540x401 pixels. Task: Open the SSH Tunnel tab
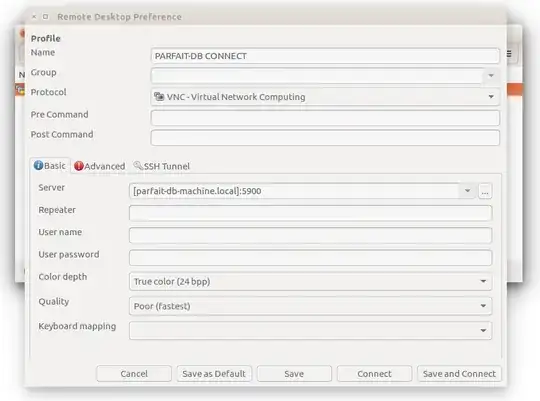pos(162,166)
